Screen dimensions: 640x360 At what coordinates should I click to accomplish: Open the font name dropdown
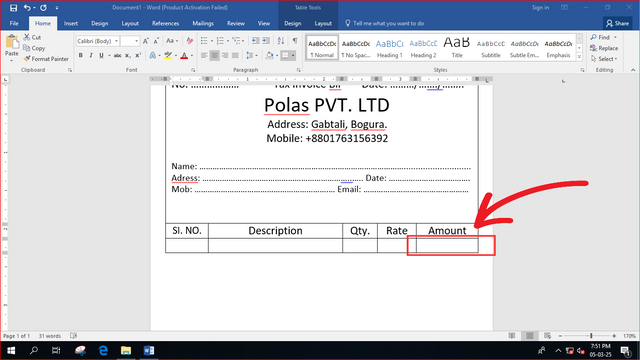click(116, 41)
